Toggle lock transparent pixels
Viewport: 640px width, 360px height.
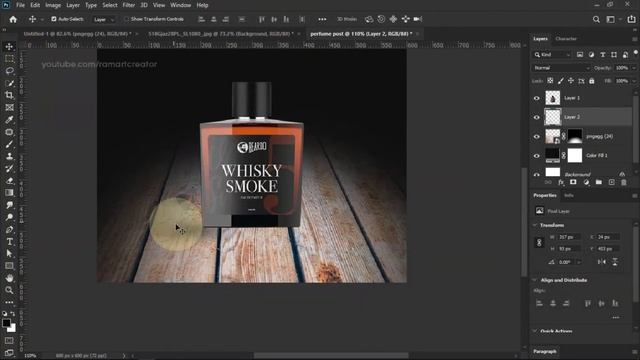(x=550, y=81)
